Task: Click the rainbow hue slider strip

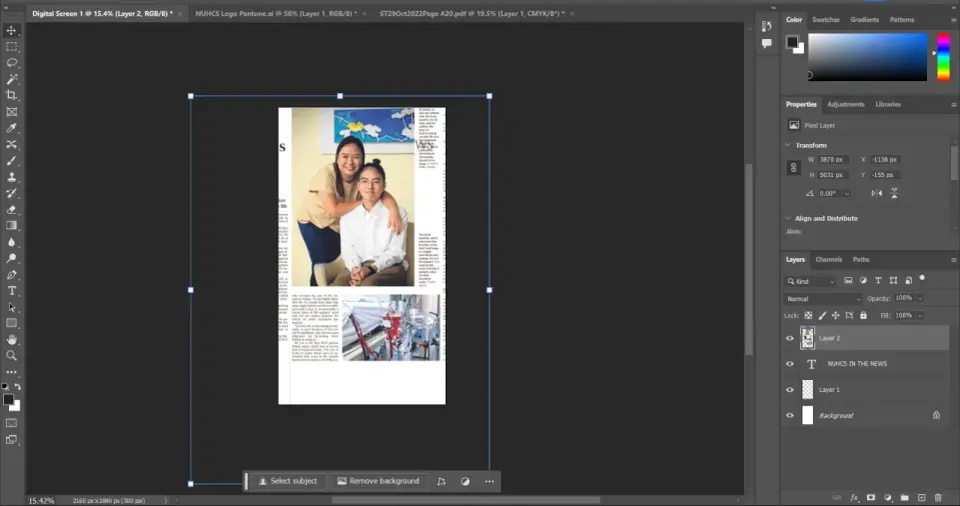Action: (943, 57)
